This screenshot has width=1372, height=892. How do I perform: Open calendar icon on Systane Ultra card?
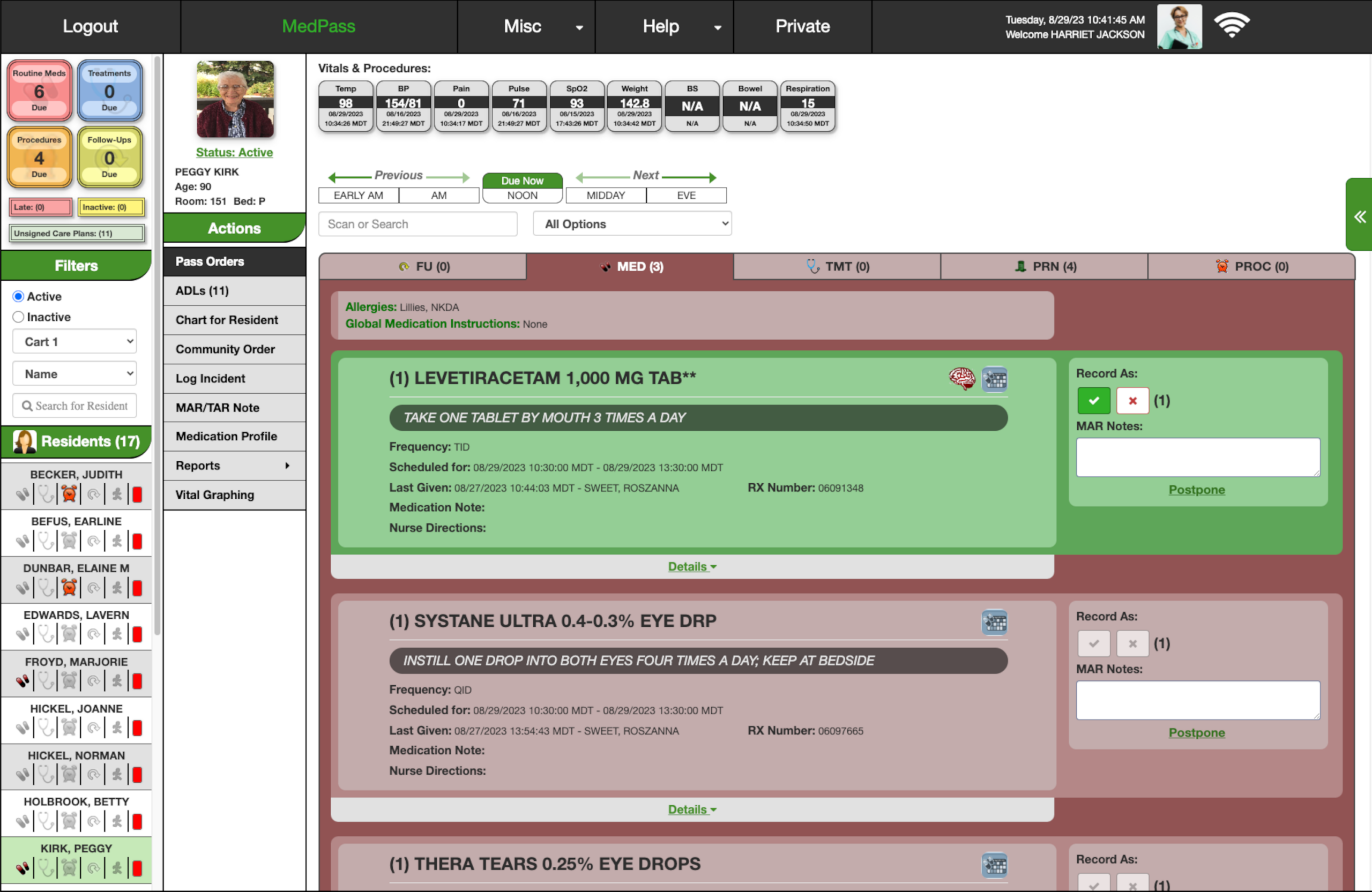point(994,623)
